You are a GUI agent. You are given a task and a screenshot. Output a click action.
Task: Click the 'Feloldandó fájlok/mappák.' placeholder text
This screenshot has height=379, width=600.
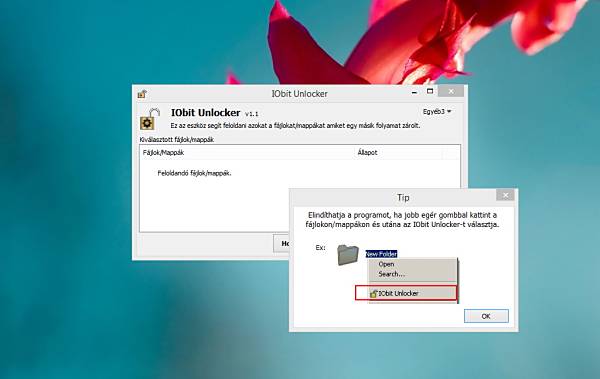tap(194, 173)
